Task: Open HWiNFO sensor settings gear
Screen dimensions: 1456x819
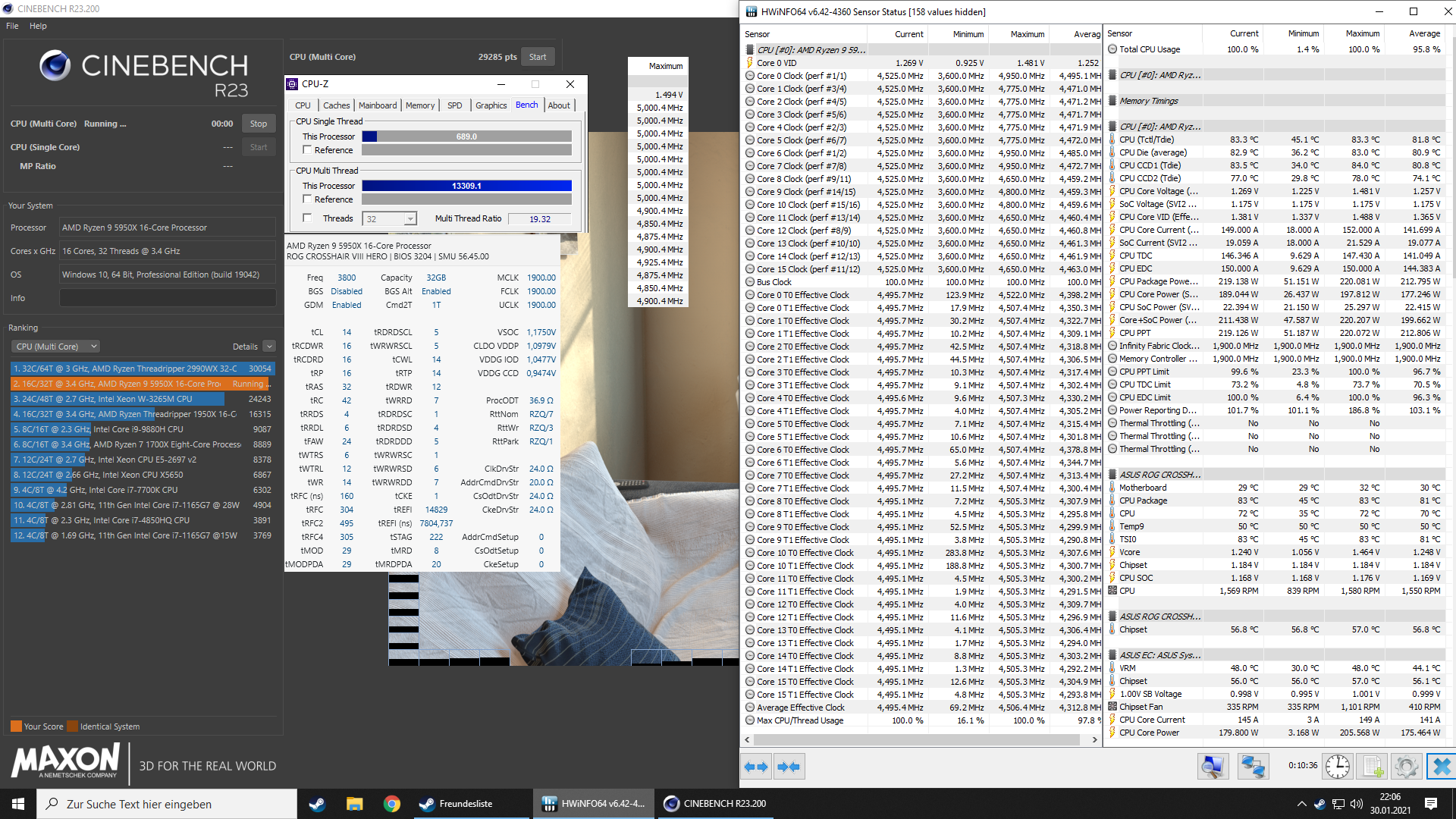Action: click(1406, 767)
